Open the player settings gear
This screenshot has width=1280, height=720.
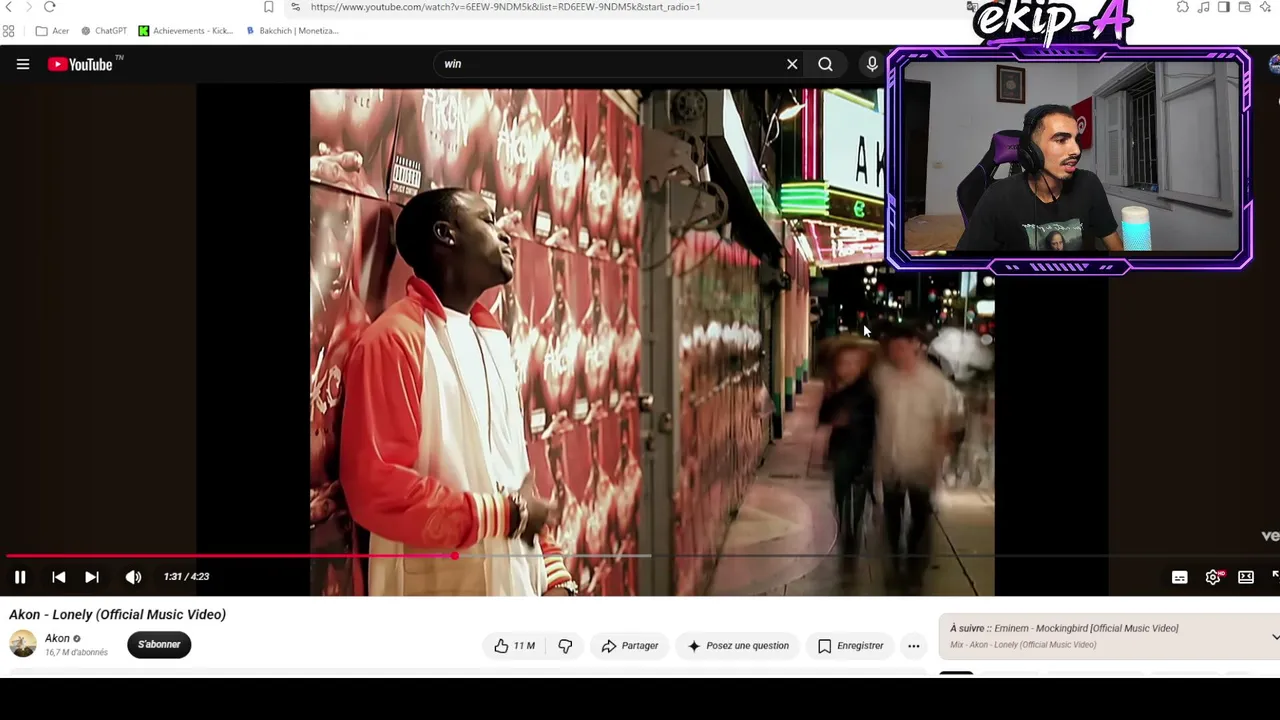coord(1213,577)
